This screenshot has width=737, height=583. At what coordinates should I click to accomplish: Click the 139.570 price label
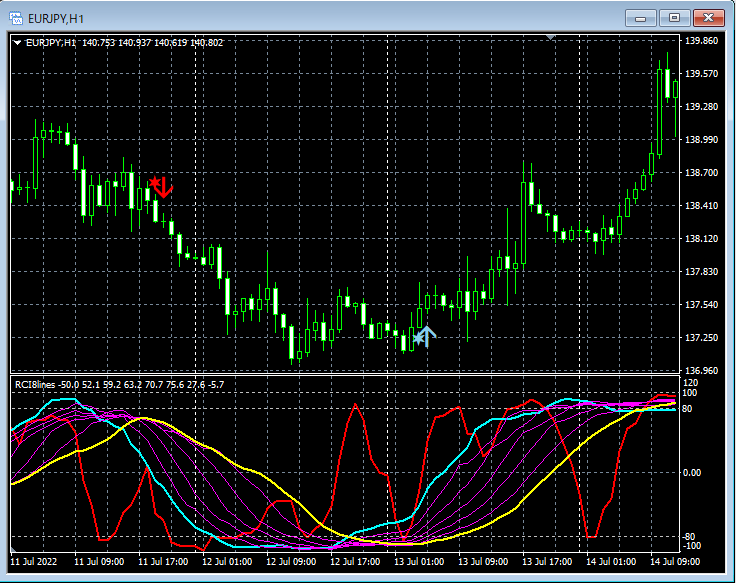(x=701, y=74)
